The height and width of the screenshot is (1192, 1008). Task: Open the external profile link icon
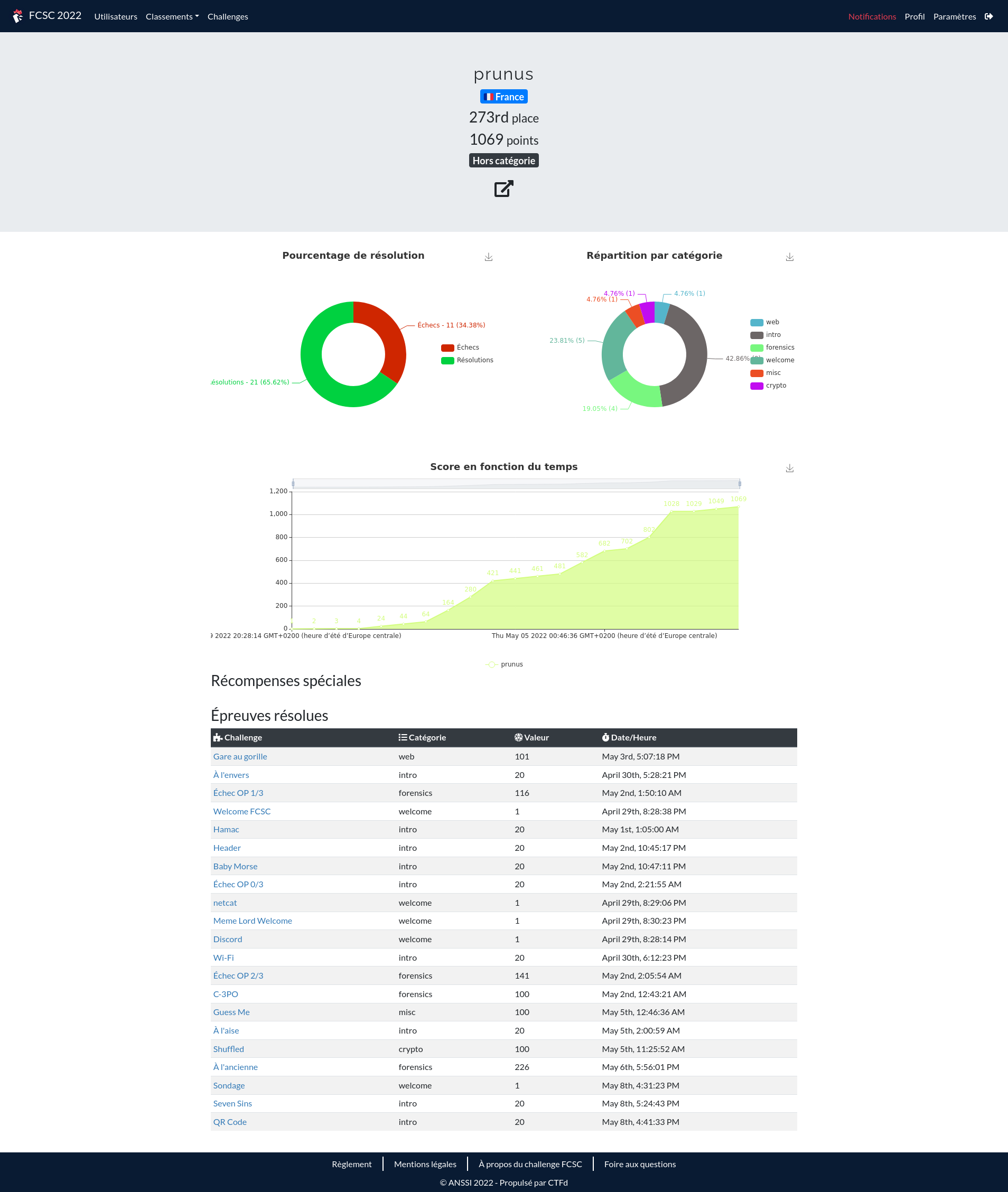pyautogui.click(x=503, y=189)
